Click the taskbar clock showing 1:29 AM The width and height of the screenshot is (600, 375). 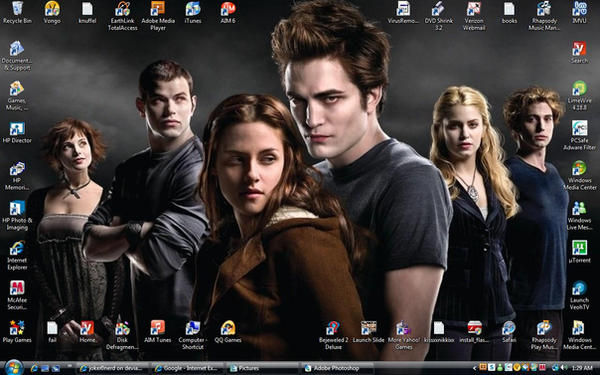point(582,368)
